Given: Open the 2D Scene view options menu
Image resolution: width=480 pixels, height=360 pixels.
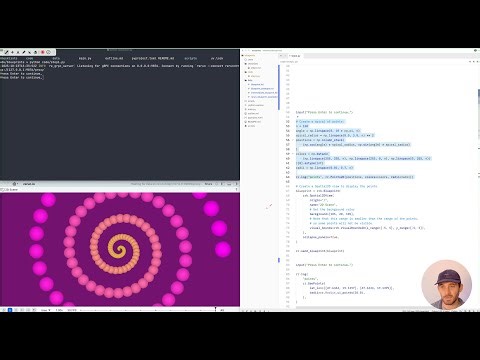Looking at the screenshot, I should 236,190.
